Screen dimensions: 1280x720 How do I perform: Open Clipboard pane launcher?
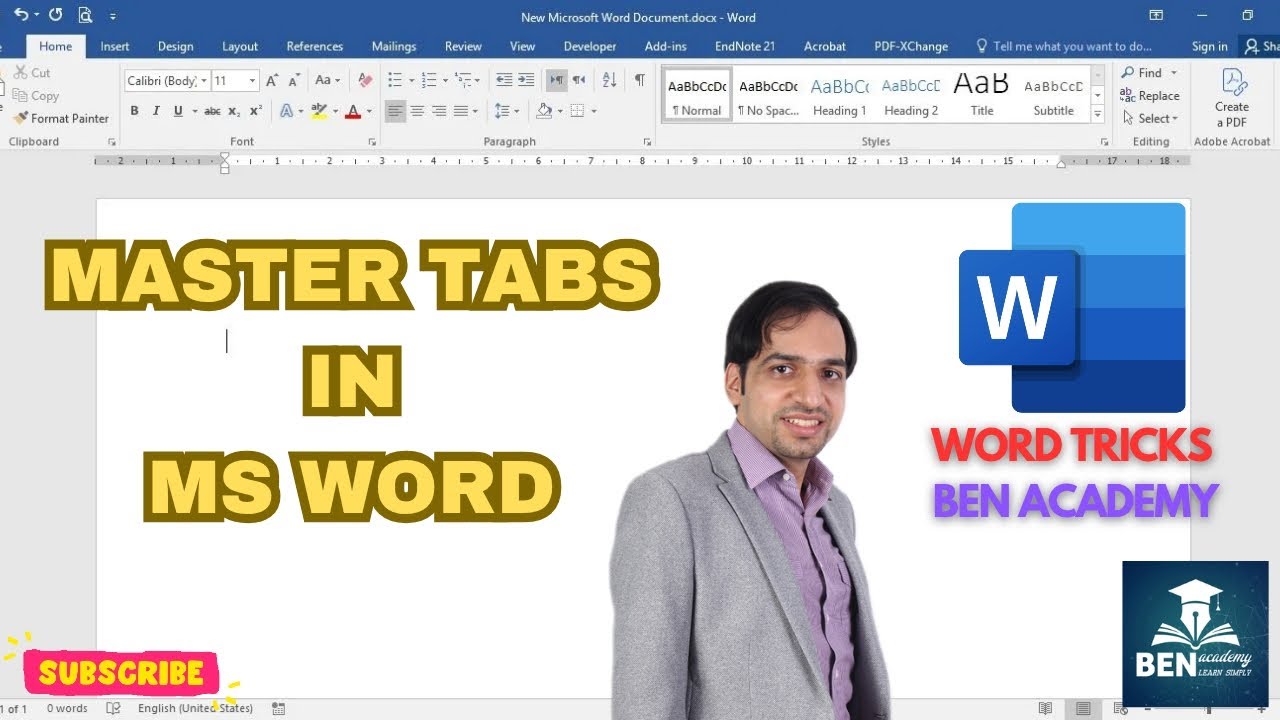112,142
